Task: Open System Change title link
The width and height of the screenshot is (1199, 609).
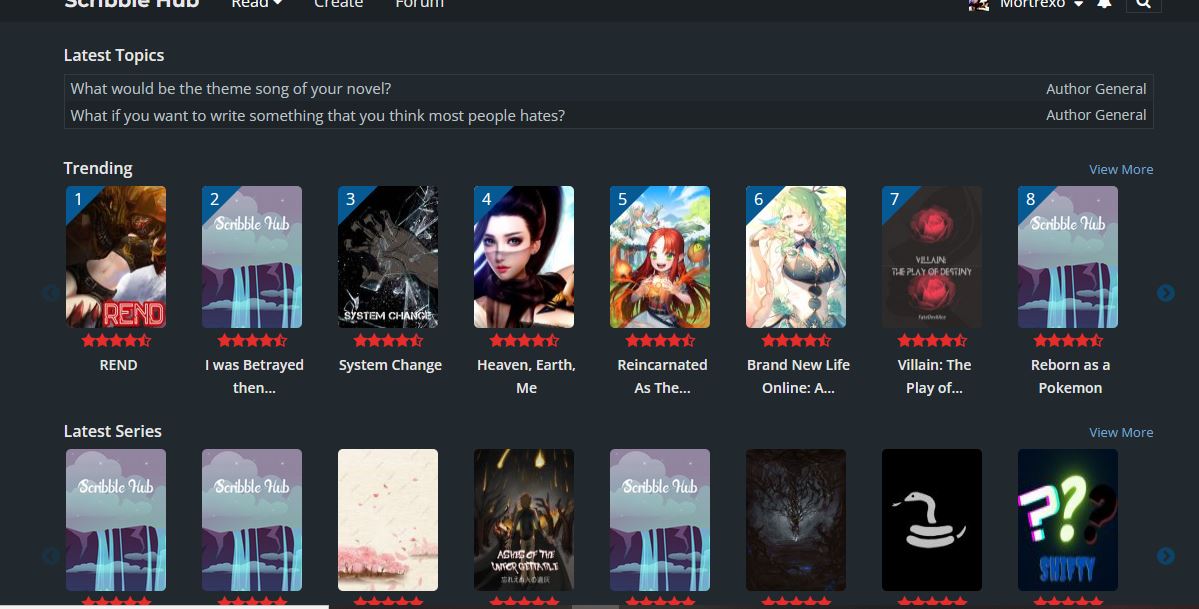Action: (x=390, y=365)
